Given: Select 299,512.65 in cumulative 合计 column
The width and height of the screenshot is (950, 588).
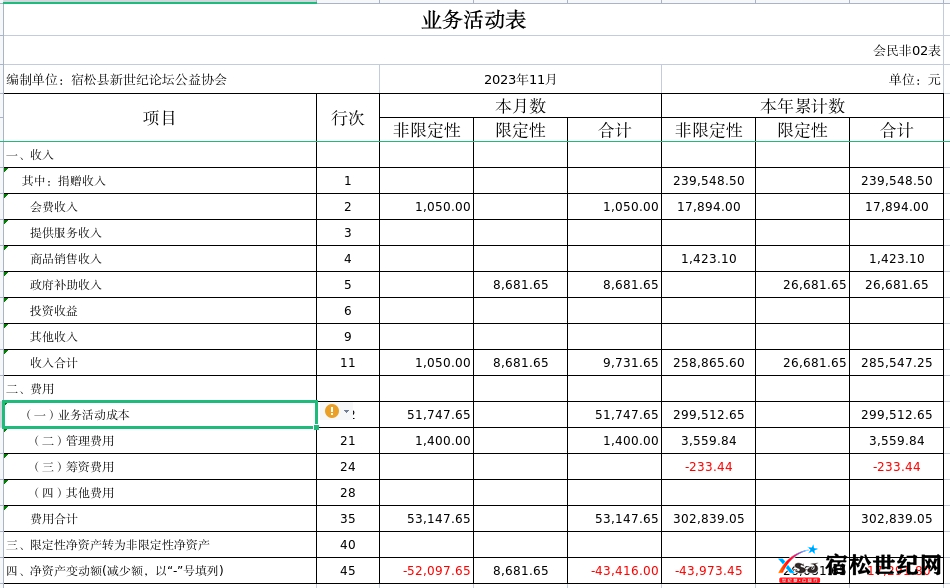Looking at the screenshot, I should 896,415.
